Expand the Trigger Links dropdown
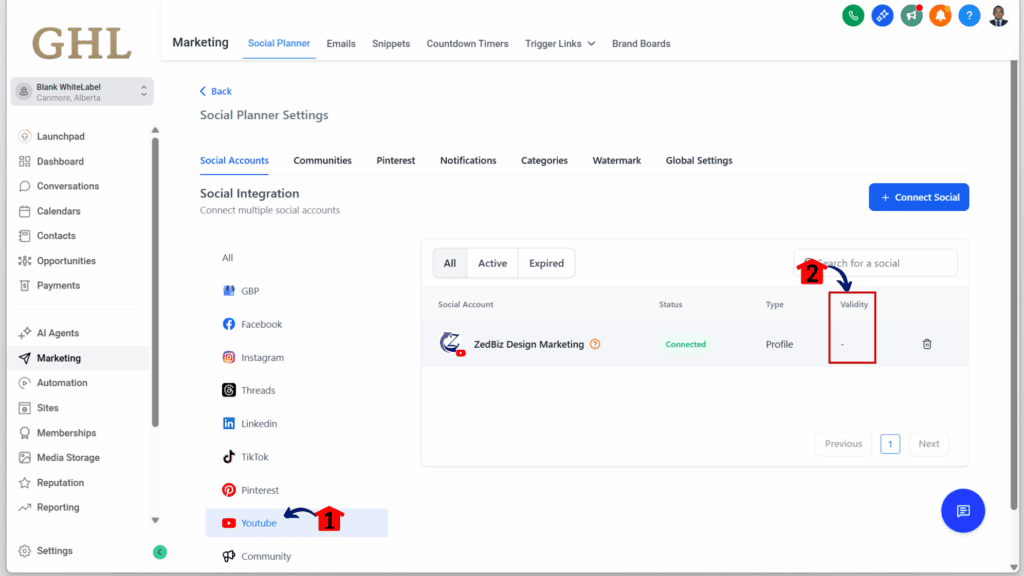 coord(559,43)
